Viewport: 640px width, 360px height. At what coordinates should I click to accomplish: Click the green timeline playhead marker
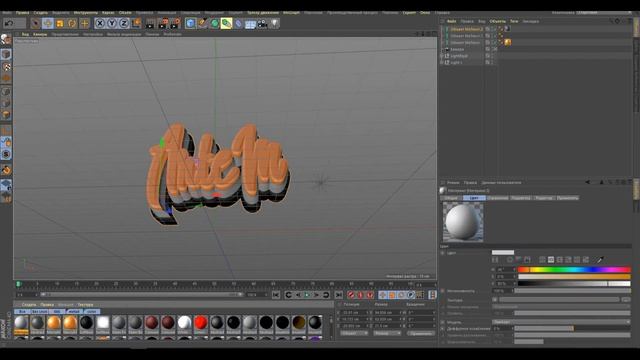click(18, 284)
